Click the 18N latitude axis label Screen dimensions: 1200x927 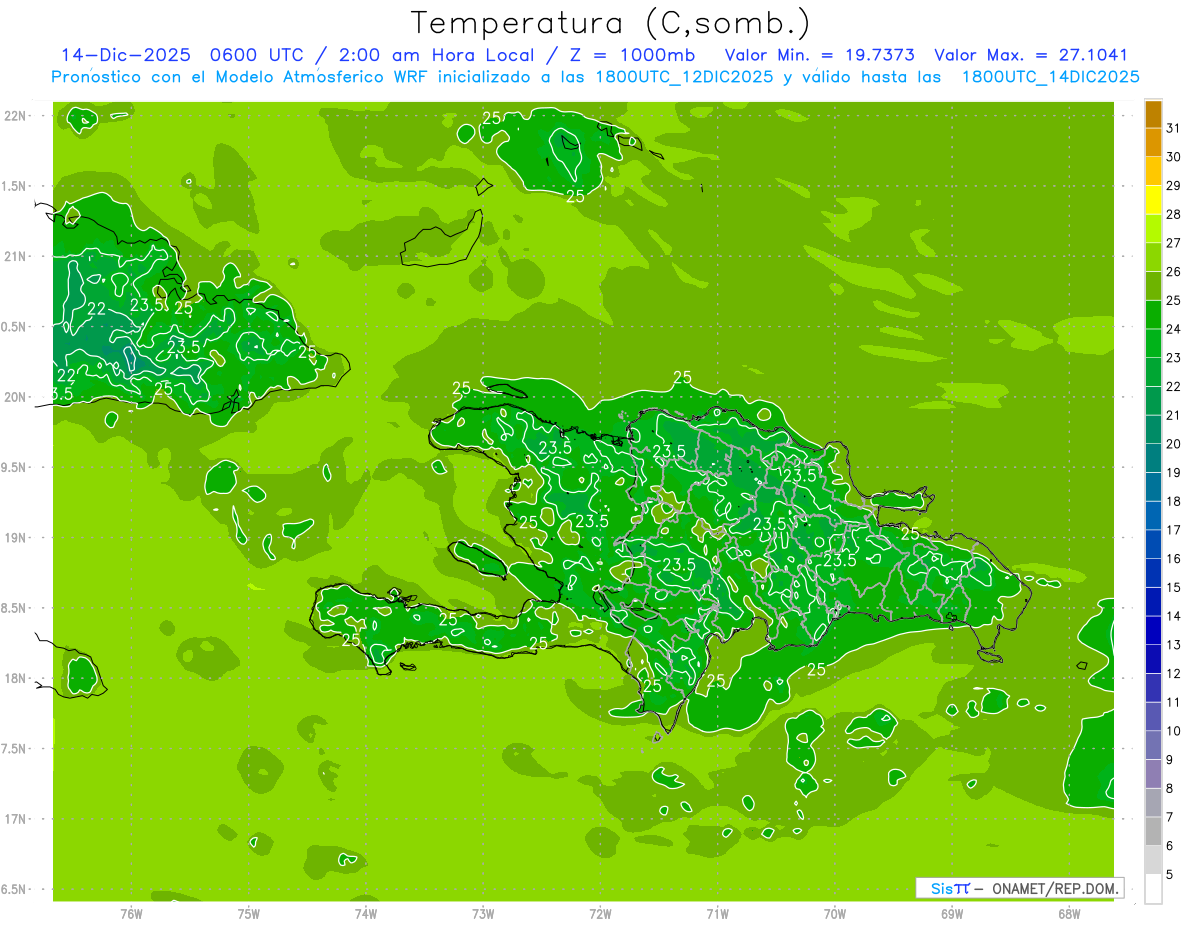(x=17, y=678)
